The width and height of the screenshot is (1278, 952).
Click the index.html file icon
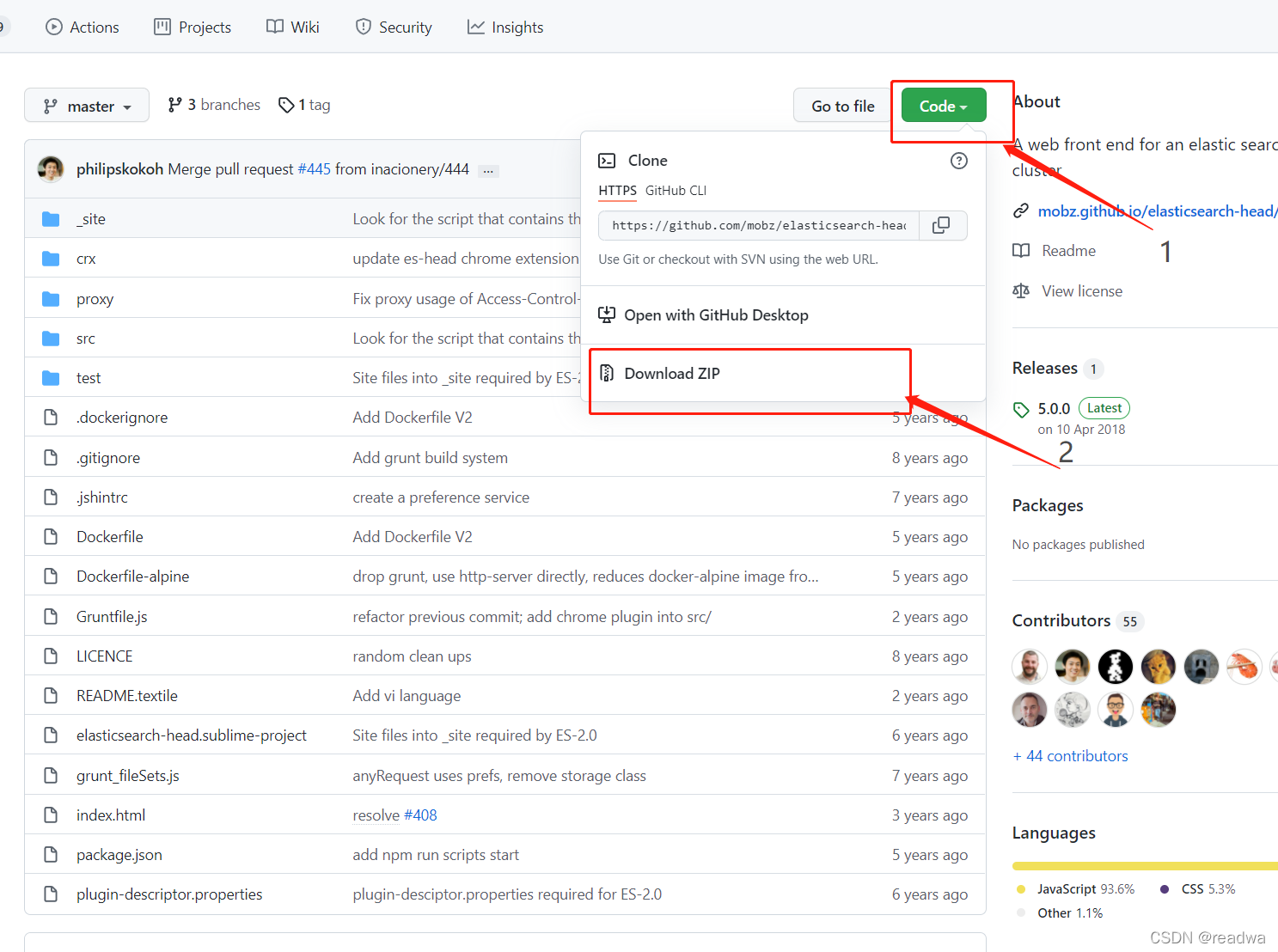[x=51, y=815]
